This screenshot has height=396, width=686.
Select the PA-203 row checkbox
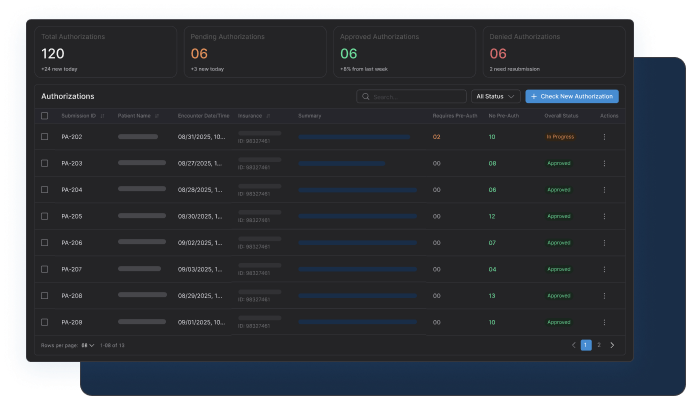45,163
